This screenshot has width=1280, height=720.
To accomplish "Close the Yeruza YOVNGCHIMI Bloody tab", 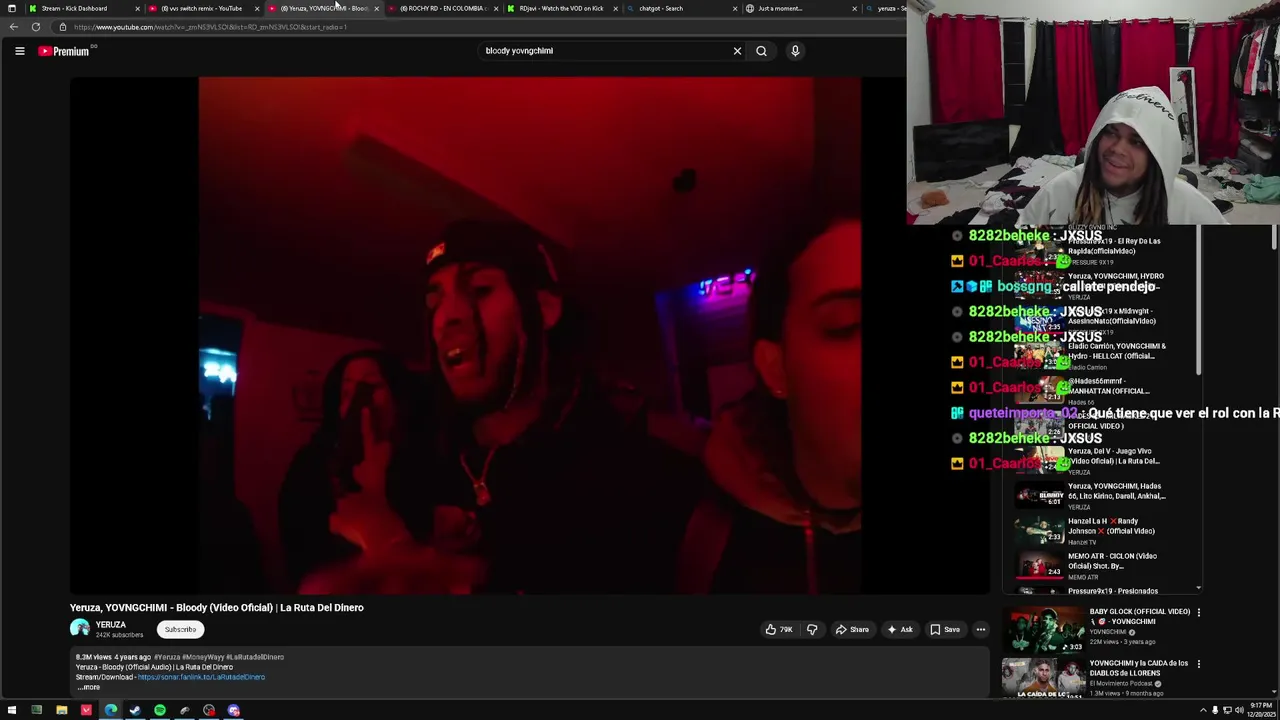I will pyautogui.click(x=377, y=8).
